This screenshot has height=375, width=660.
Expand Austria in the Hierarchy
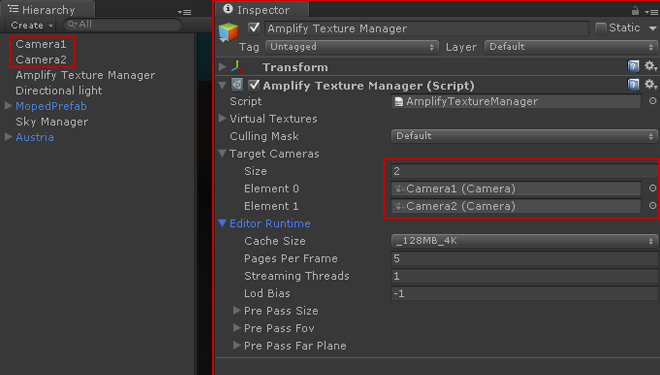click(8, 136)
